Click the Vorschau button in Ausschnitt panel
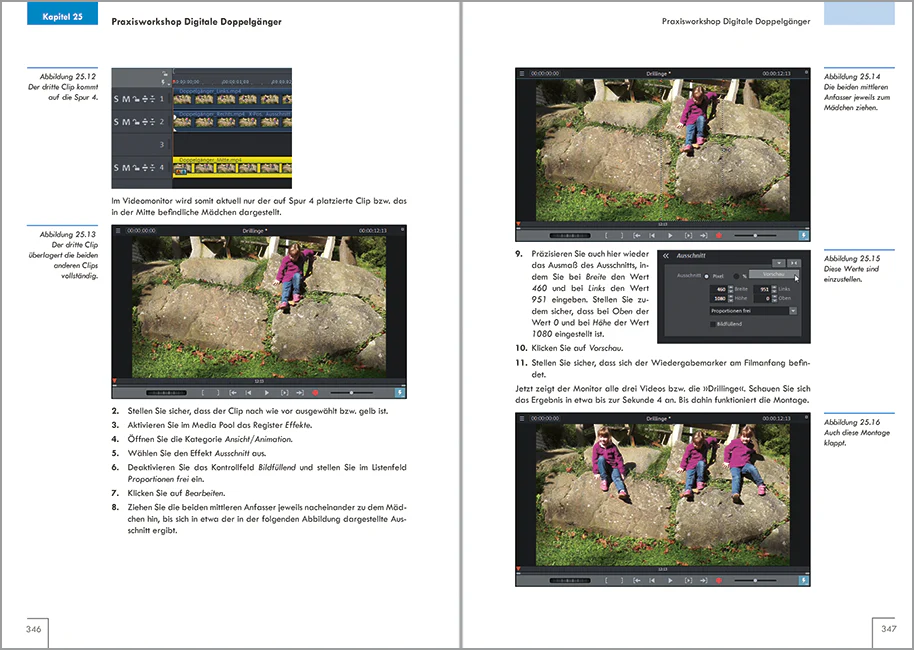 (774, 274)
